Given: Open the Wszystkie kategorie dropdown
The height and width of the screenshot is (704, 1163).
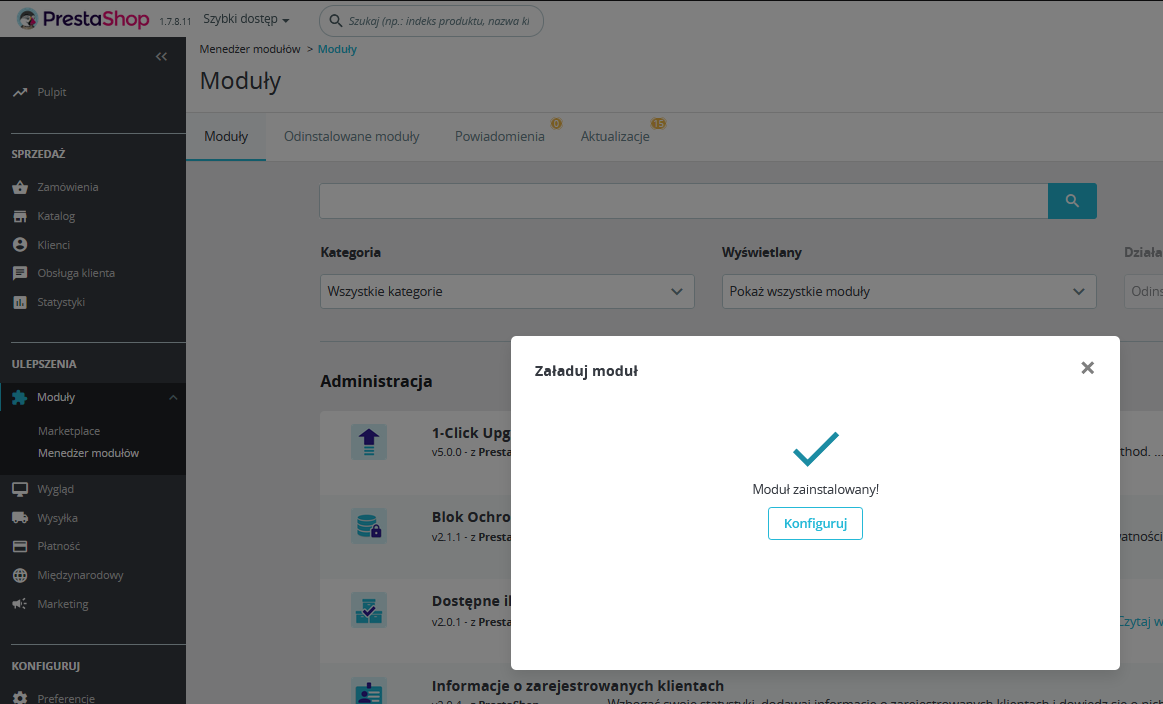Looking at the screenshot, I should (x=507, y=292).
